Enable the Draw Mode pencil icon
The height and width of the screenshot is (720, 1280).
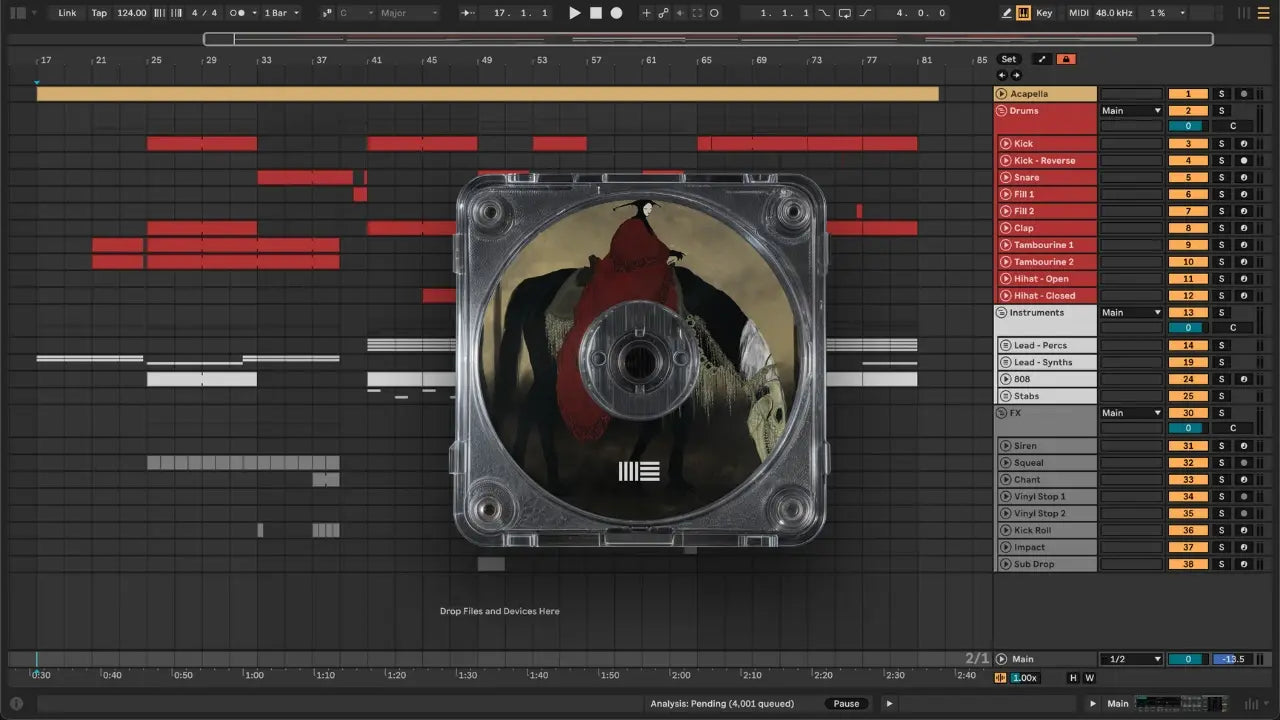pyautogui.click(x=1007, y=13)
